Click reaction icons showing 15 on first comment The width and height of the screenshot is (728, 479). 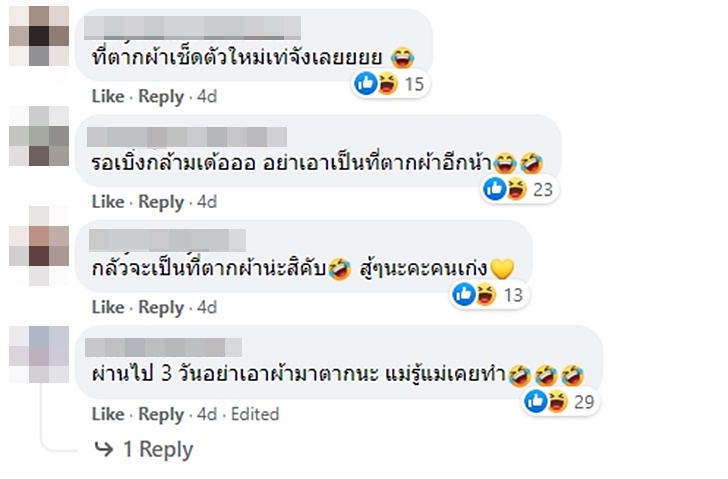click(x=377, y=84)
